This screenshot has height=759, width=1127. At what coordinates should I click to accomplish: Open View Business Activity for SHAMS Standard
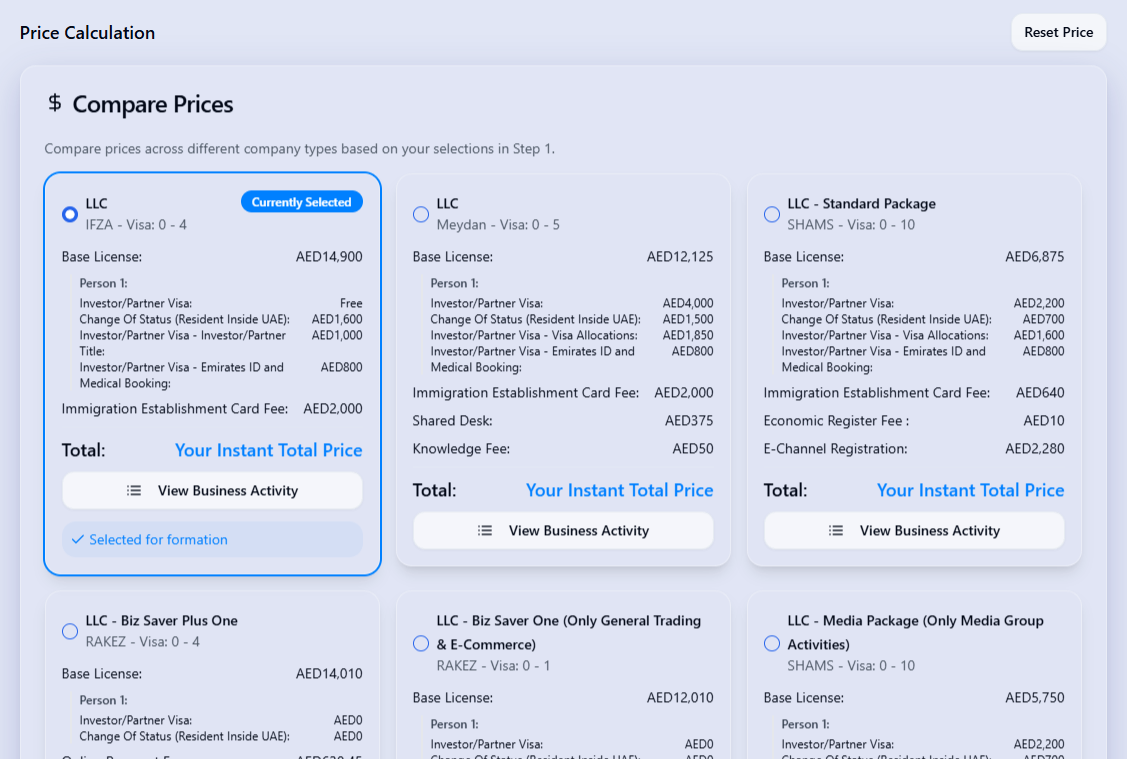[914, 530]
